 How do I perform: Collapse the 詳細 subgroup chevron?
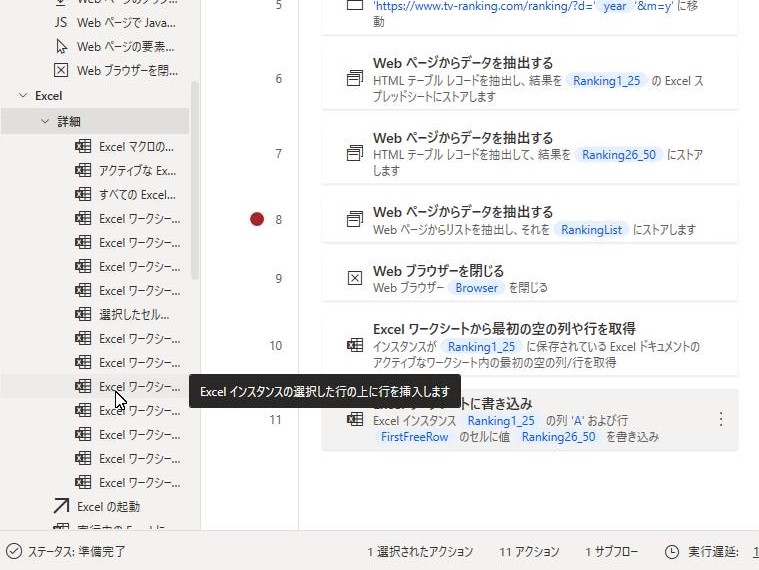(45, 121)
